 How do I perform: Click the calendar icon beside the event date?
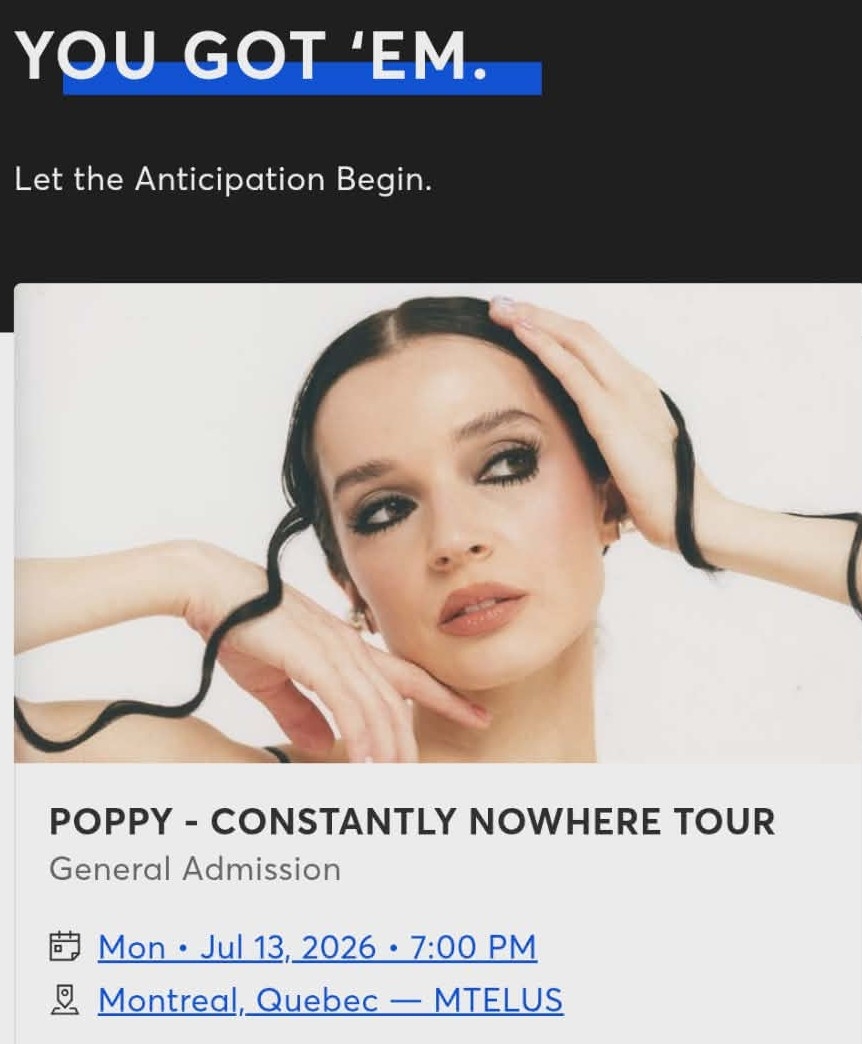(x=64, y=945)
